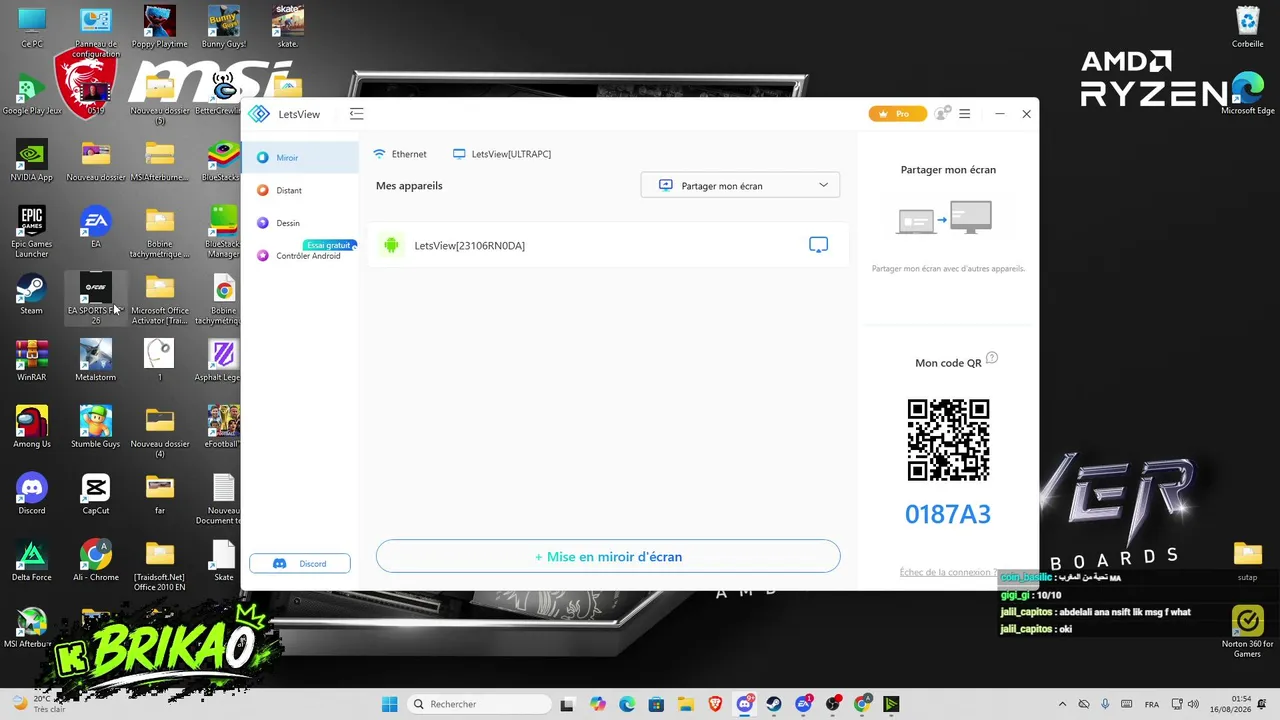Open Brave browser from the taskbar

point(715,704)
